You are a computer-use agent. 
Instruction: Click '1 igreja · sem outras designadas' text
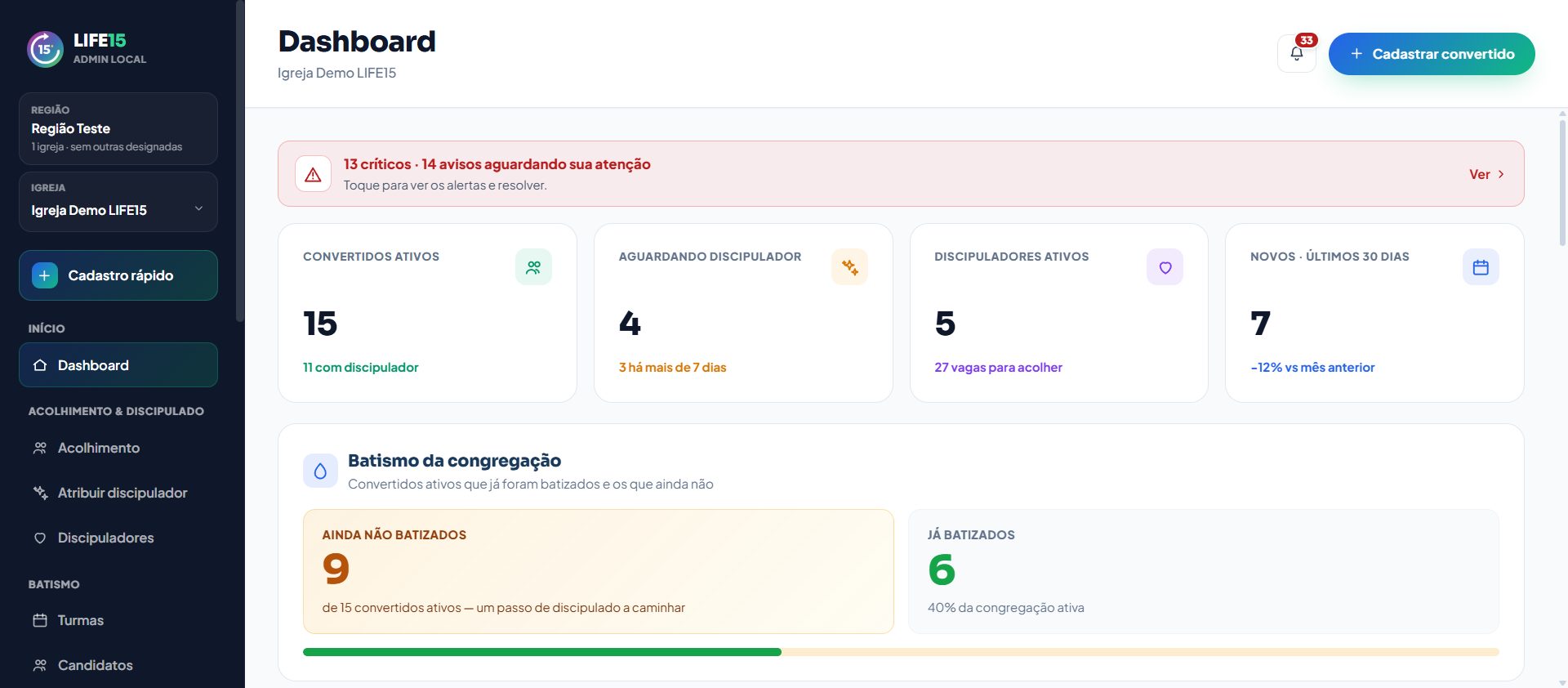106,147
